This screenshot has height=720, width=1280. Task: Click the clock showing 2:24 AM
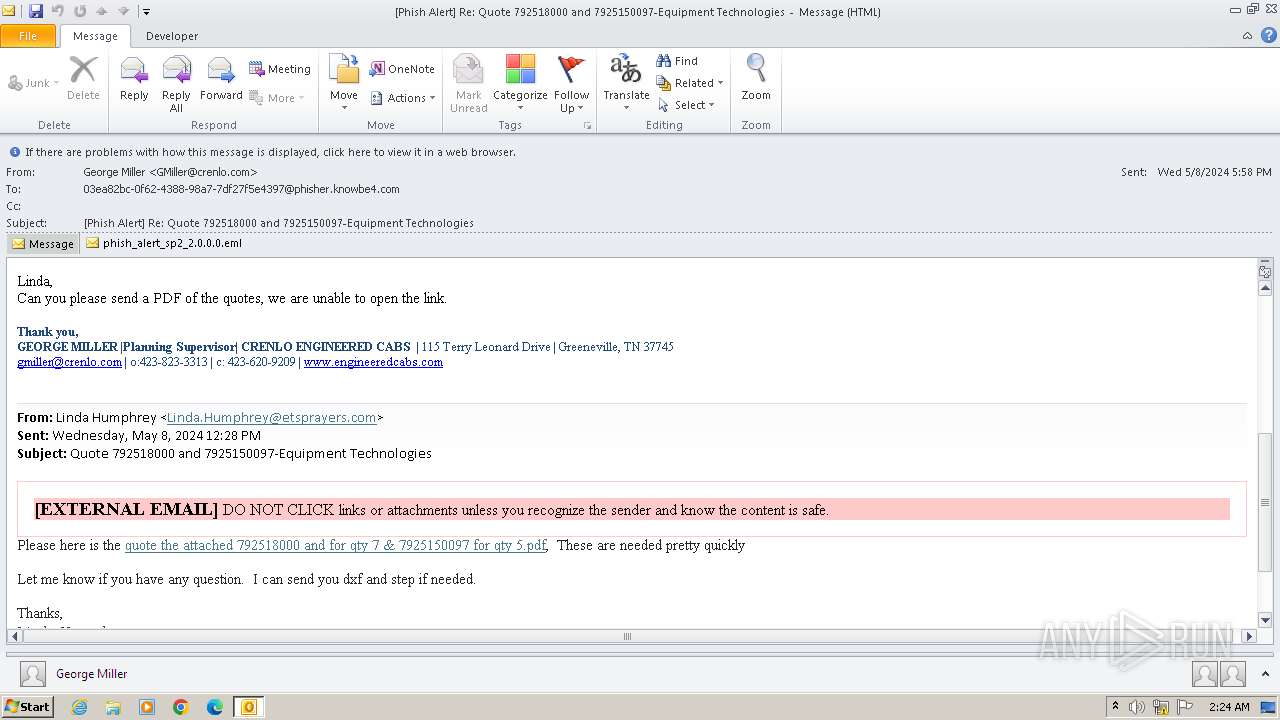coord(1228,707)
